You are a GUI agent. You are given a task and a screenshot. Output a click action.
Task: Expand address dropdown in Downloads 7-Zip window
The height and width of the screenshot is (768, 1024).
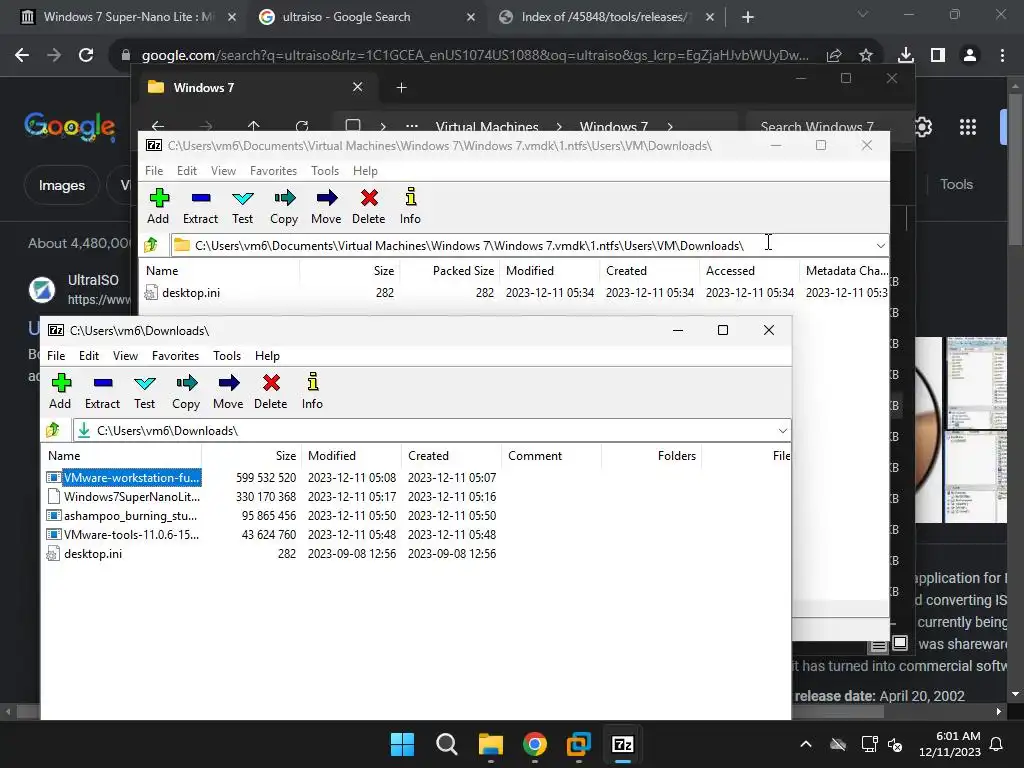point(782,430)
